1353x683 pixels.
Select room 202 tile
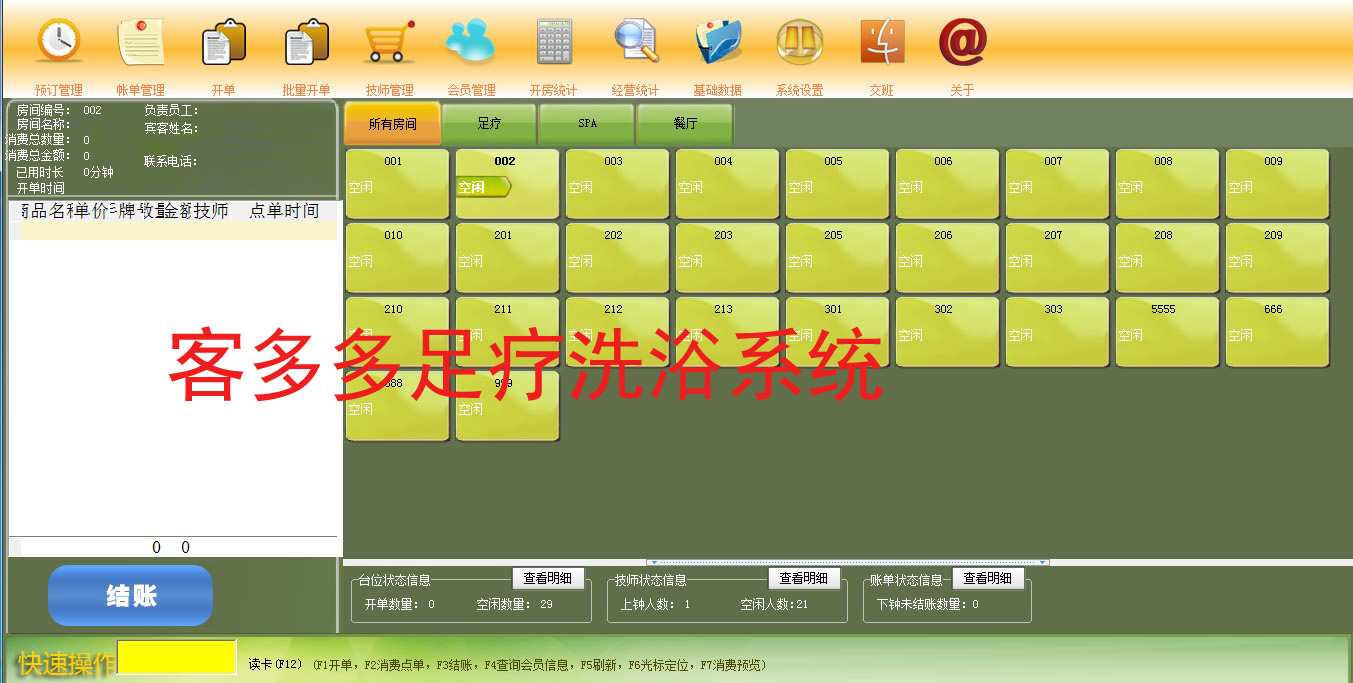tap(617, 258)
